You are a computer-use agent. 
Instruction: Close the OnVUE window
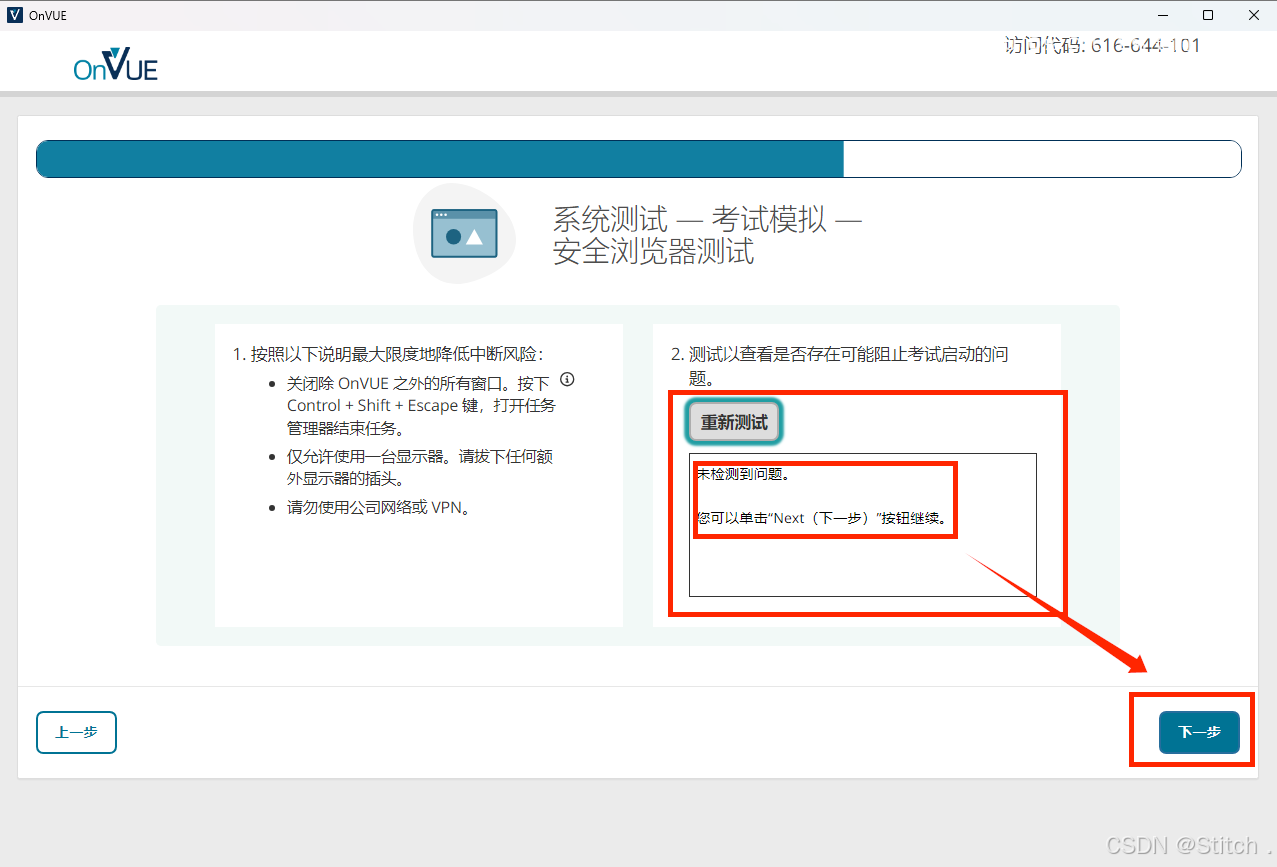point(1254,15)
